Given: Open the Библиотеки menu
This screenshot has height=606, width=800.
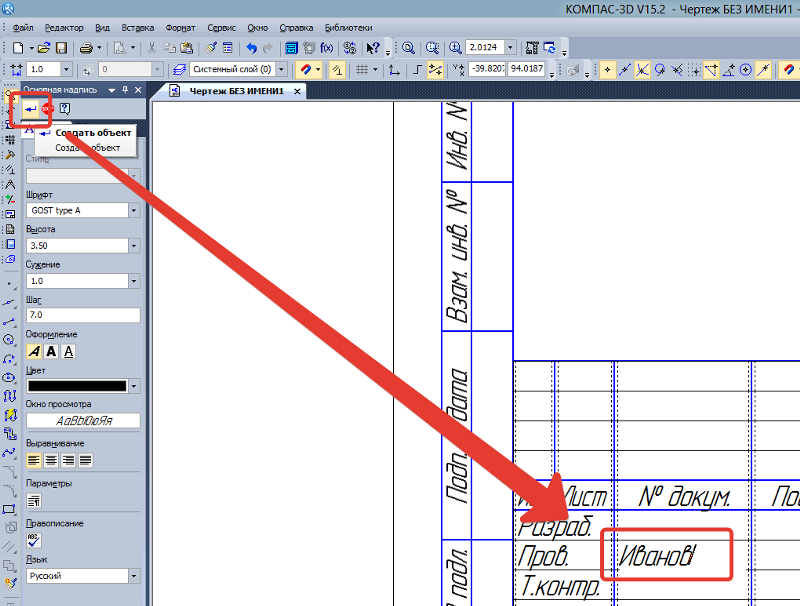Looking at the screenshot, I should pyautogui.click(x=348, y=28).
